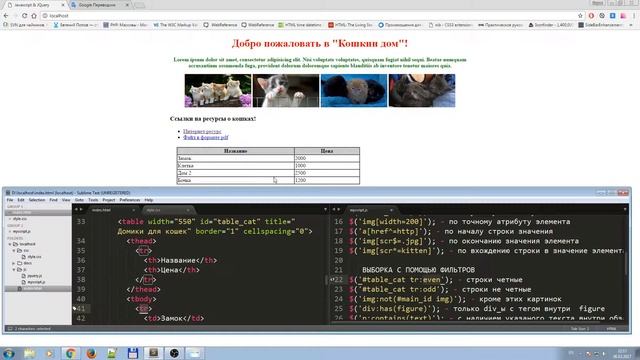Screen dimensions: 640x360
Task: Open right pane tab list dropdown arrow
Action: click(625, 209)
